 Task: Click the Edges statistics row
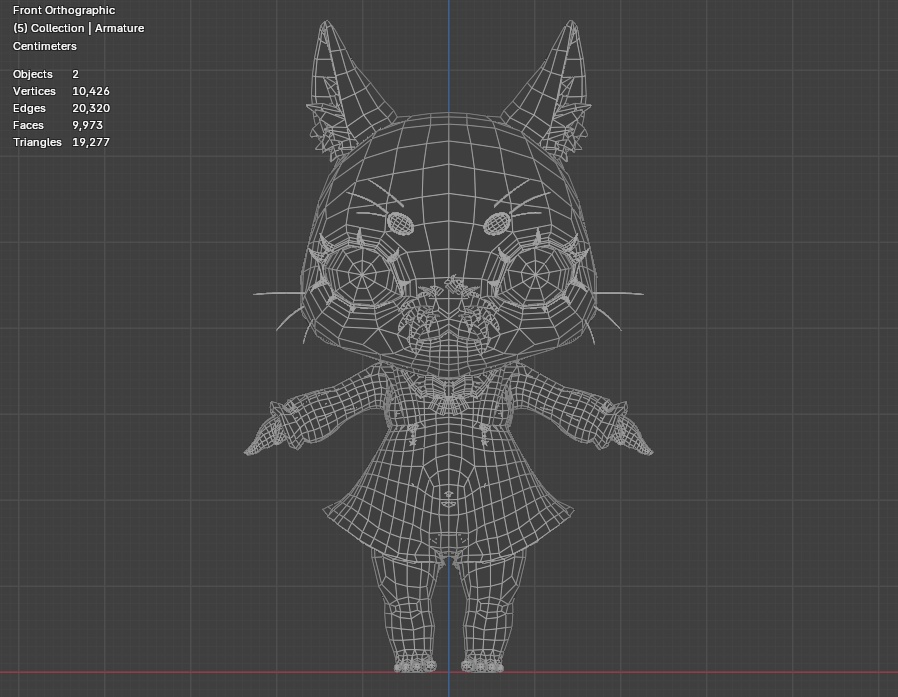[48, 108]
